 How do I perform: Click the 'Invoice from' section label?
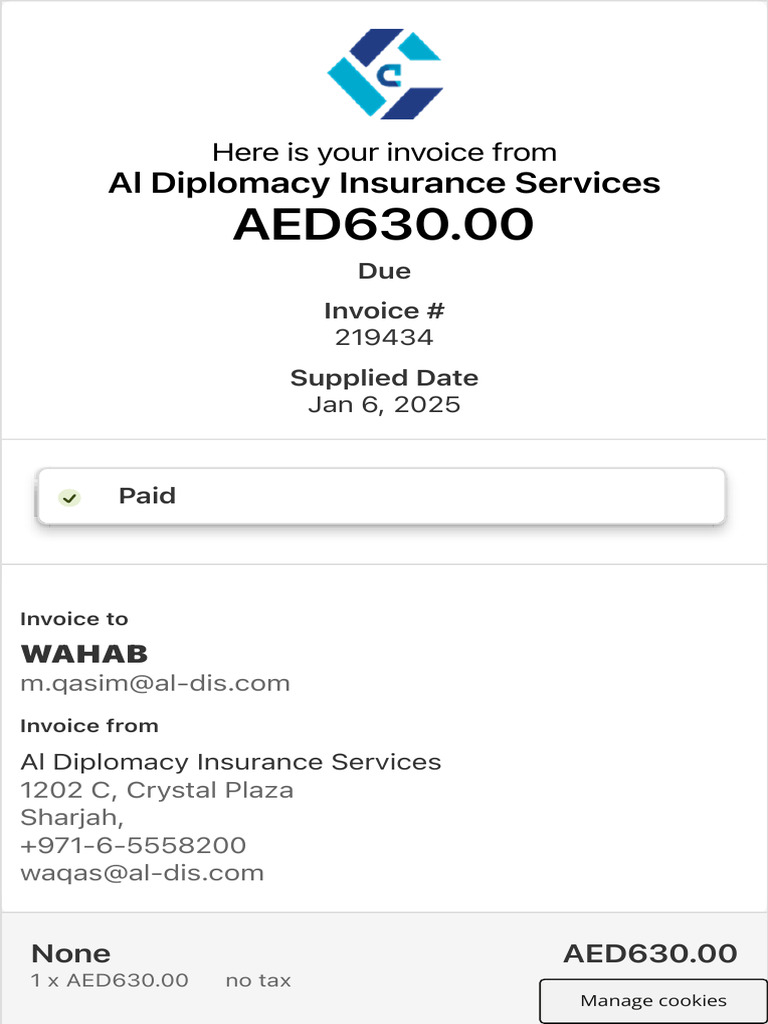click(89, 726)
